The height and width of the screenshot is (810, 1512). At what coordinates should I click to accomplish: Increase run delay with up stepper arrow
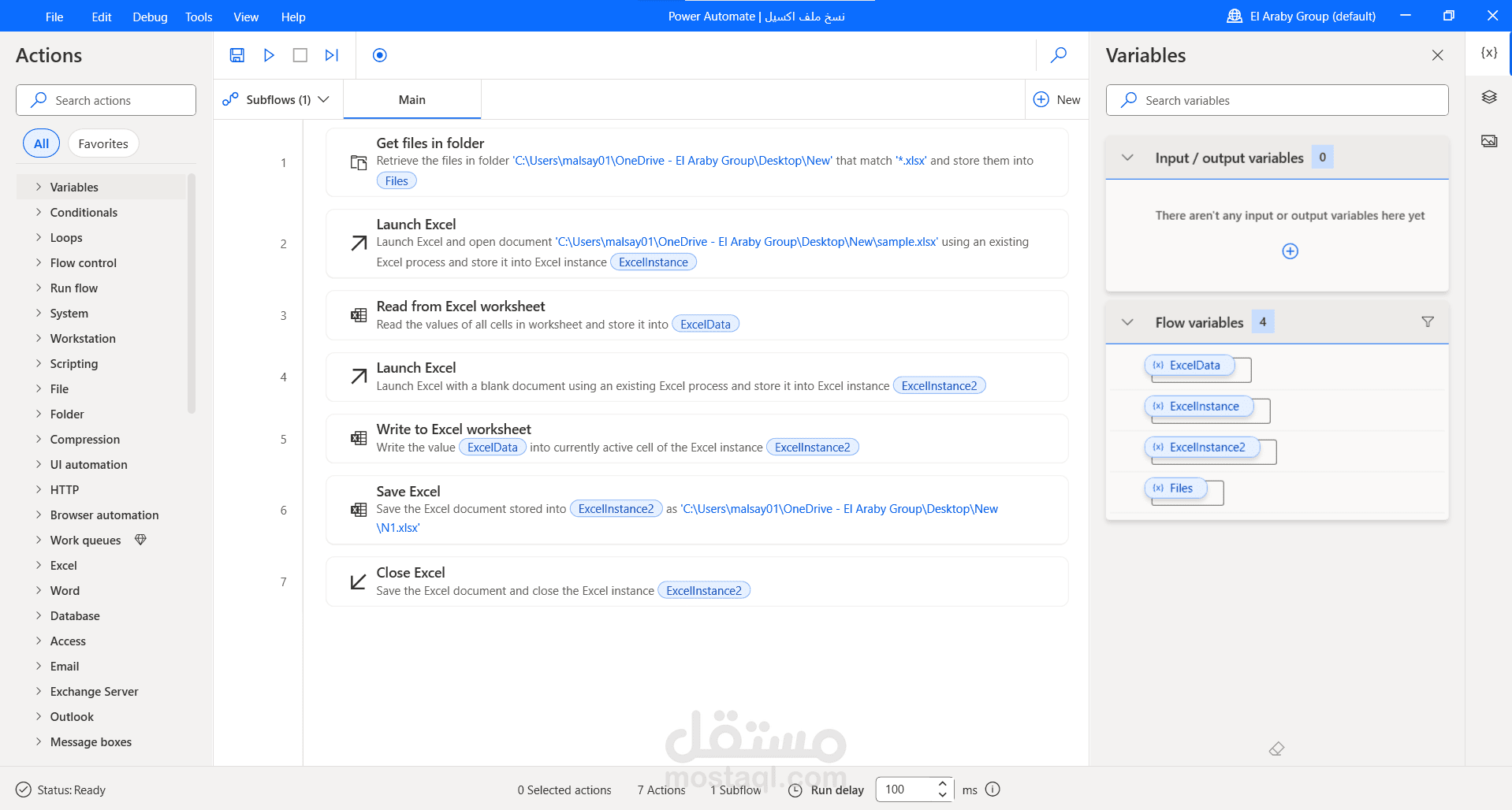[942, 783]
